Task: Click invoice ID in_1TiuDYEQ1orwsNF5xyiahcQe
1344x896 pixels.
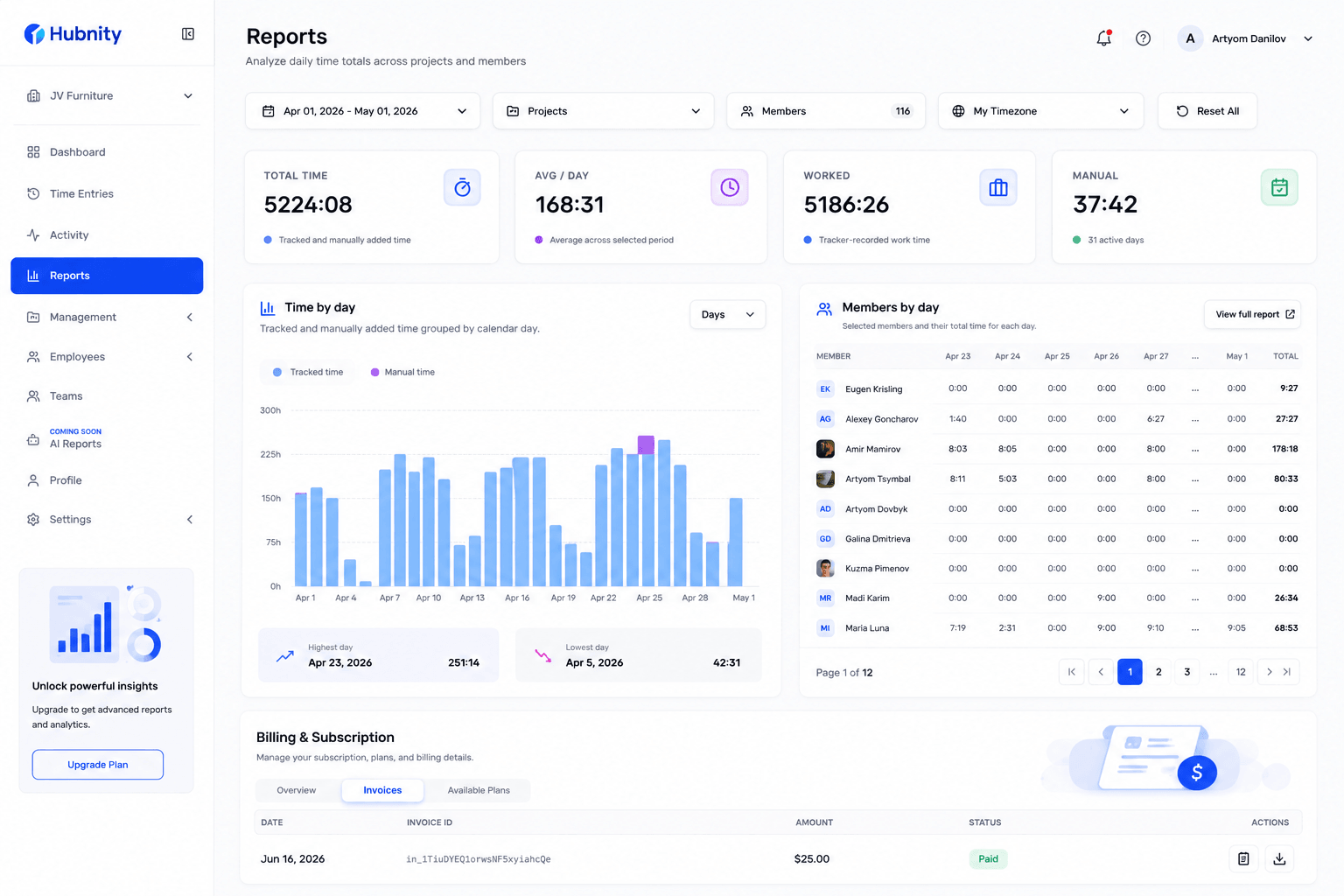Action: (479, 859)
